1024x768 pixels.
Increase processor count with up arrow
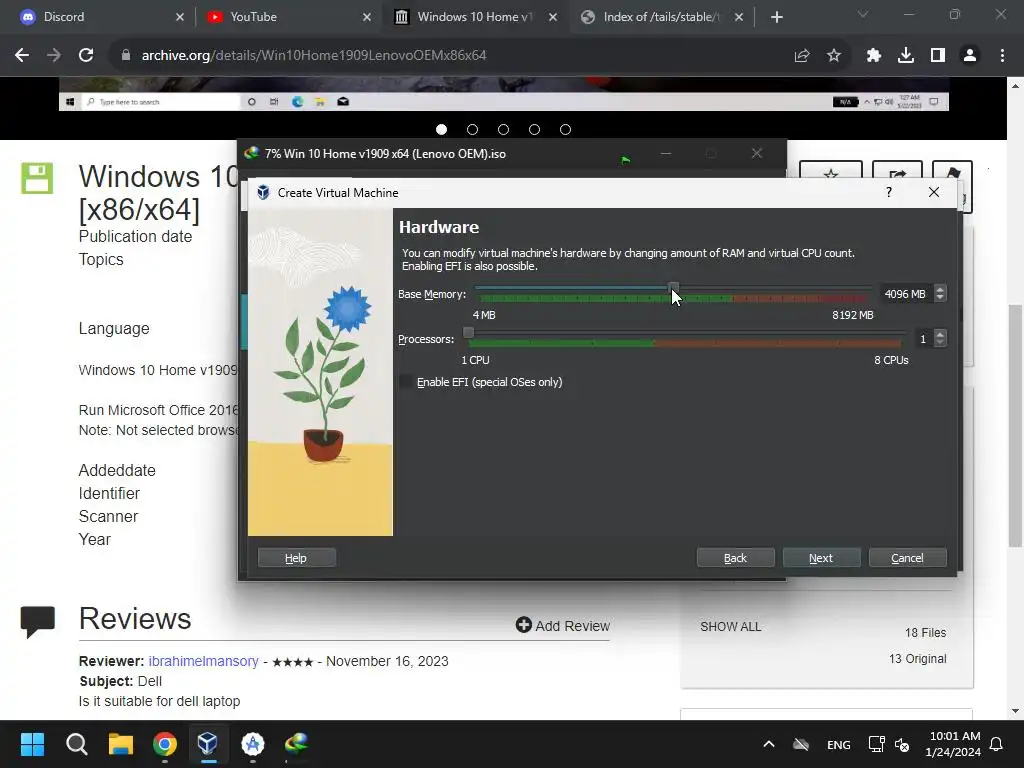point(940,334)
